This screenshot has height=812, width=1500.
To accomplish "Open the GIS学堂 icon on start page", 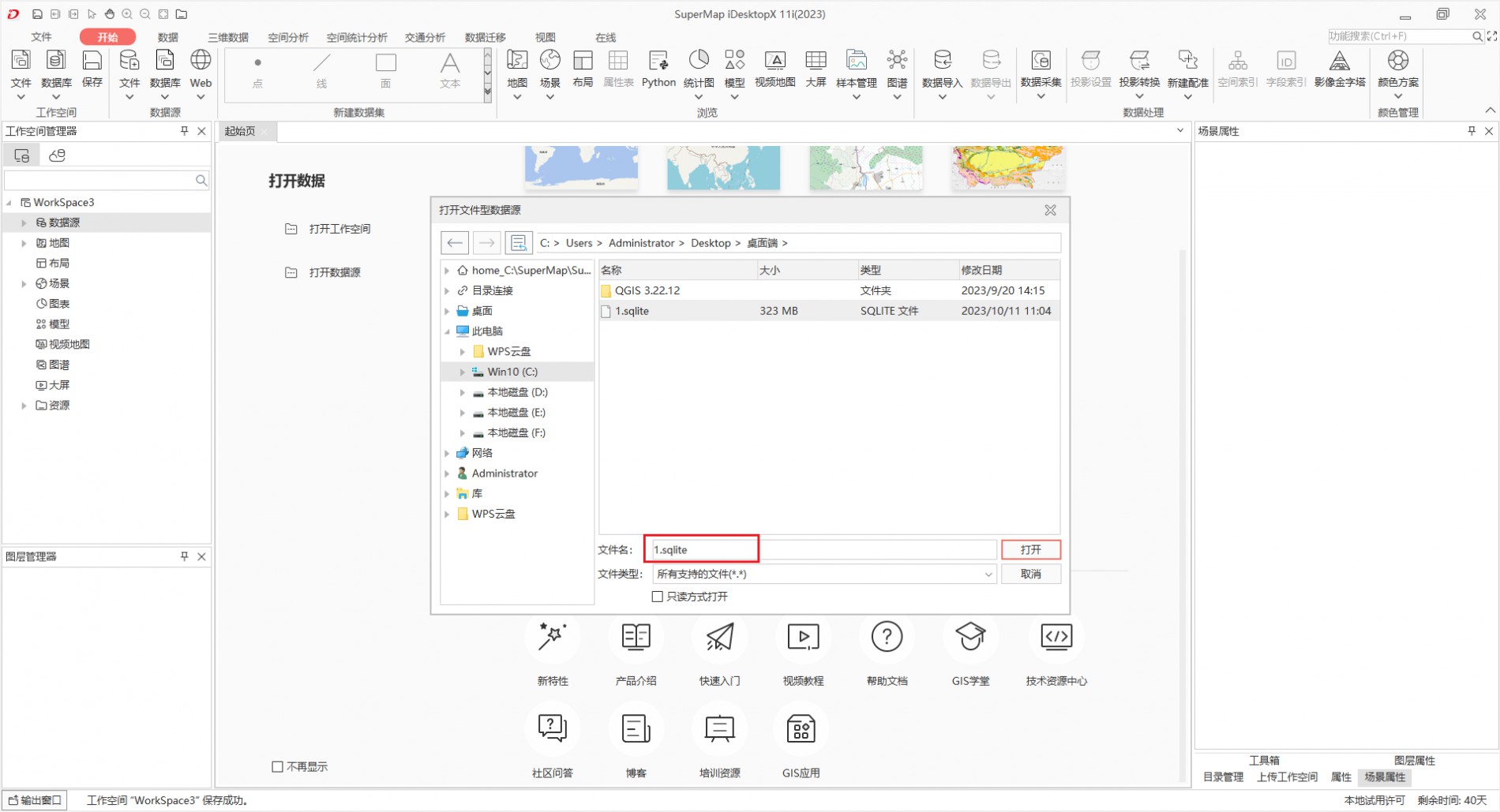I will 970,638.
